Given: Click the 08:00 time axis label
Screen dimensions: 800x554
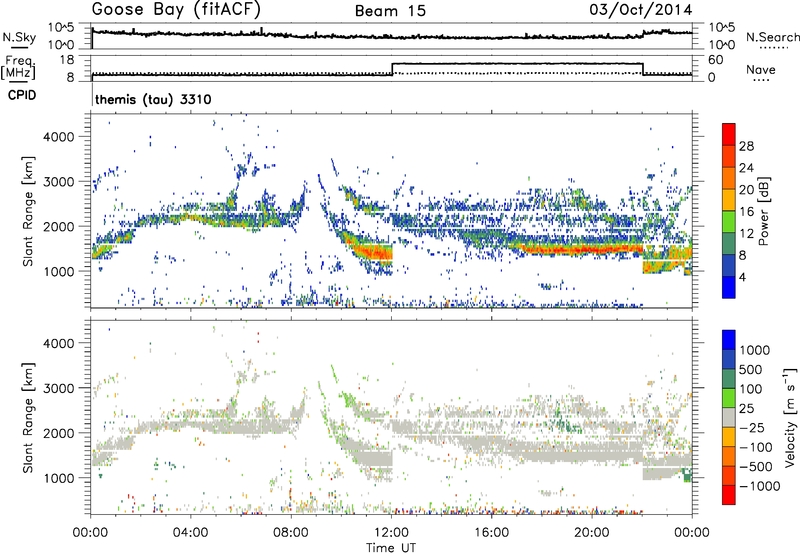Looking at the screenshot, I should tap(291, 532).
